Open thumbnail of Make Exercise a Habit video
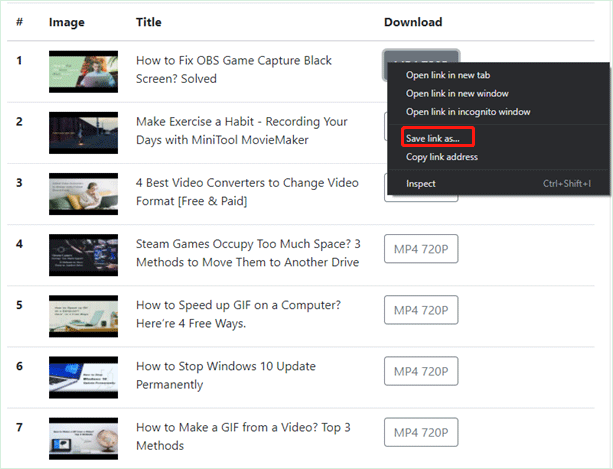Image resolution: width=613 pixels, height=469 pixels. (x=83, y=133)
